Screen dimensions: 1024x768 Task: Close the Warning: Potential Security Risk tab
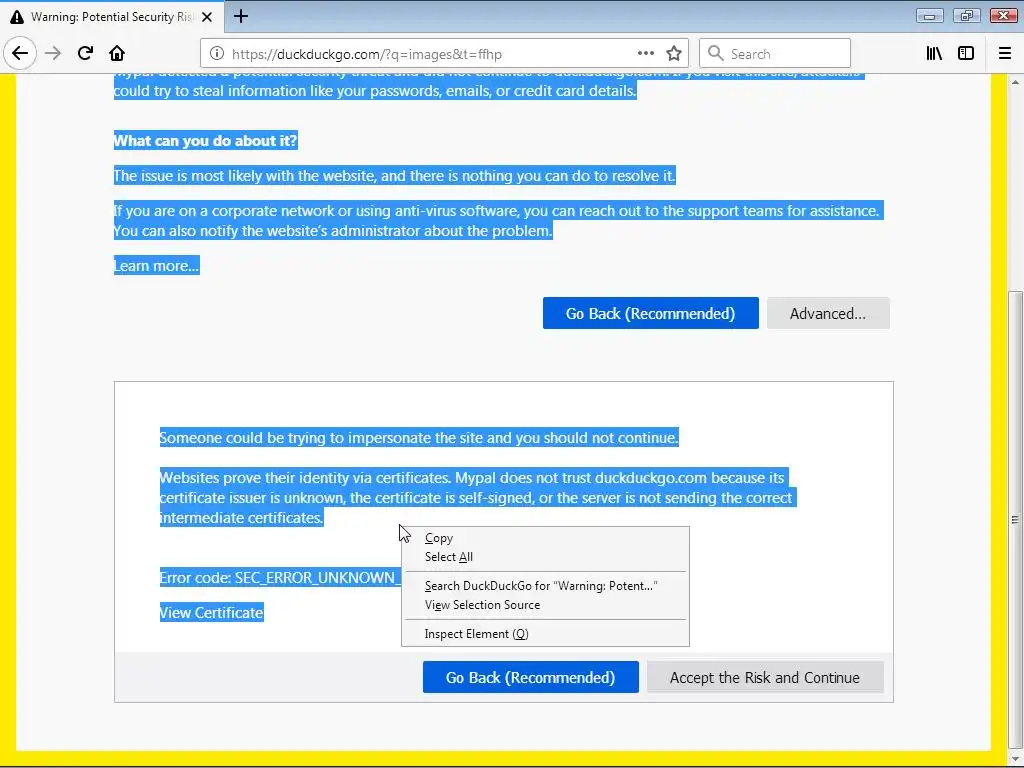[207, 17]
